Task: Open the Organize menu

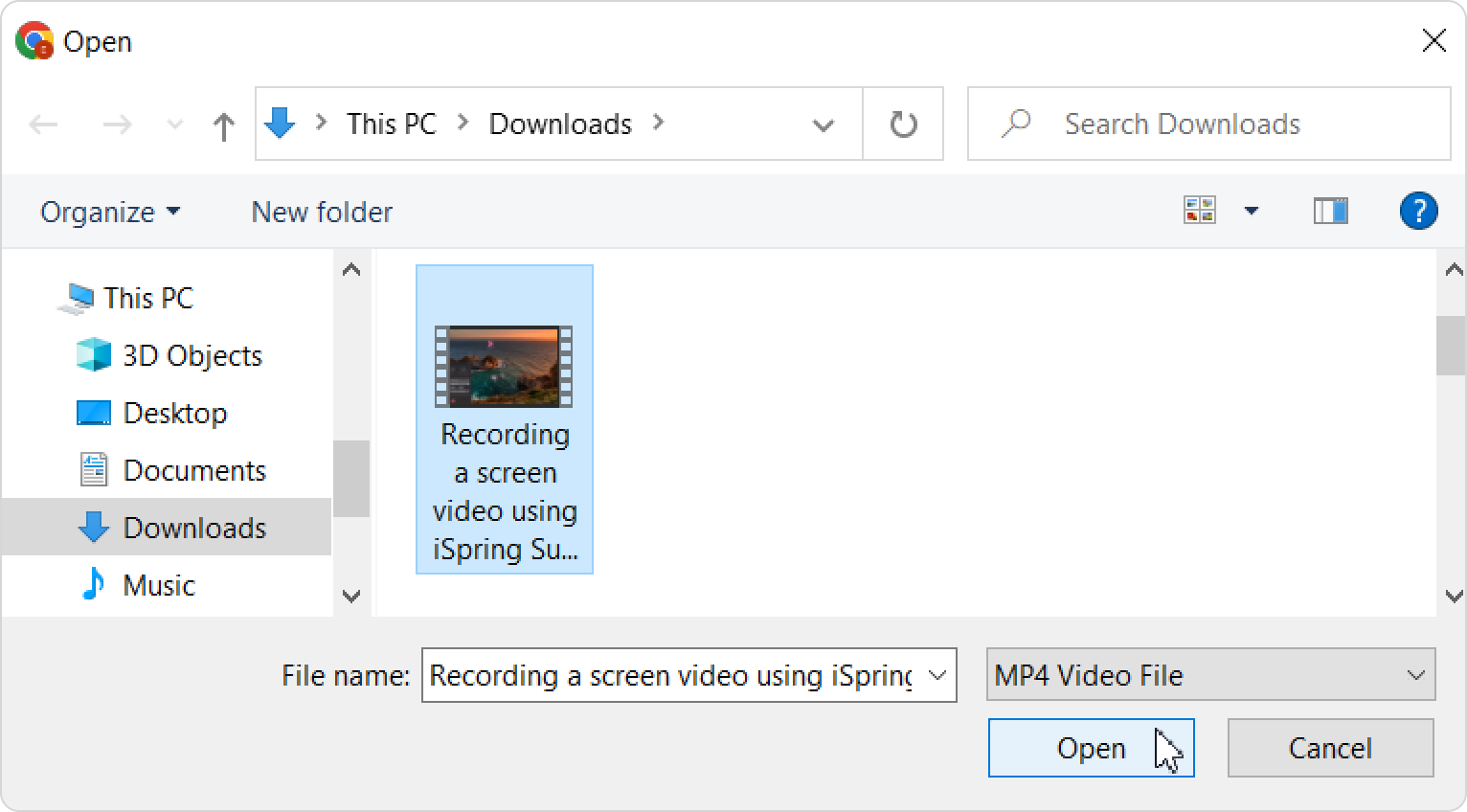Action: [109, 212]
